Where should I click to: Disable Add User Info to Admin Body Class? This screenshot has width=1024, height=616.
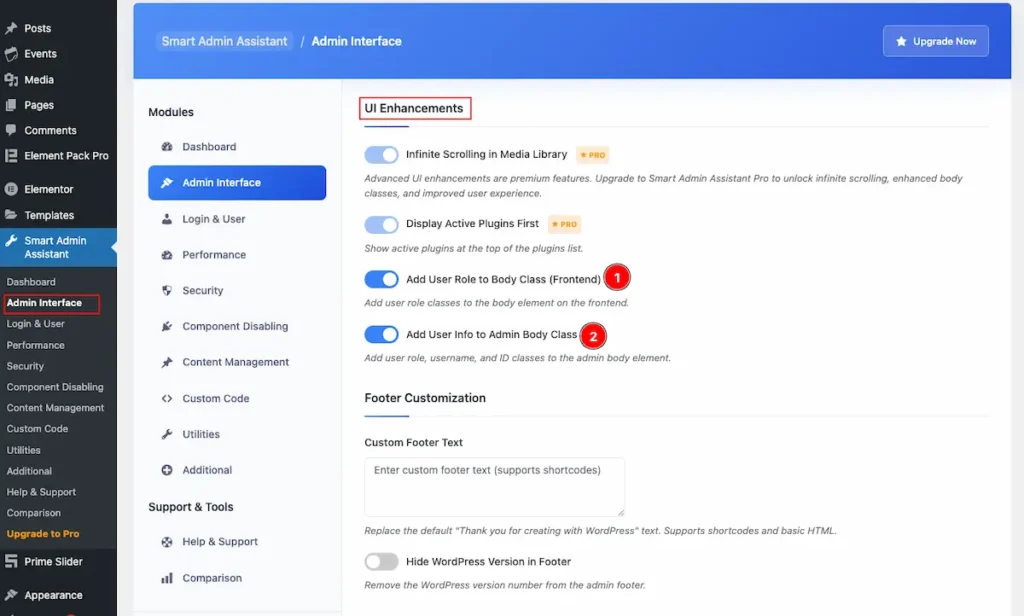click(x=381, y=334)
